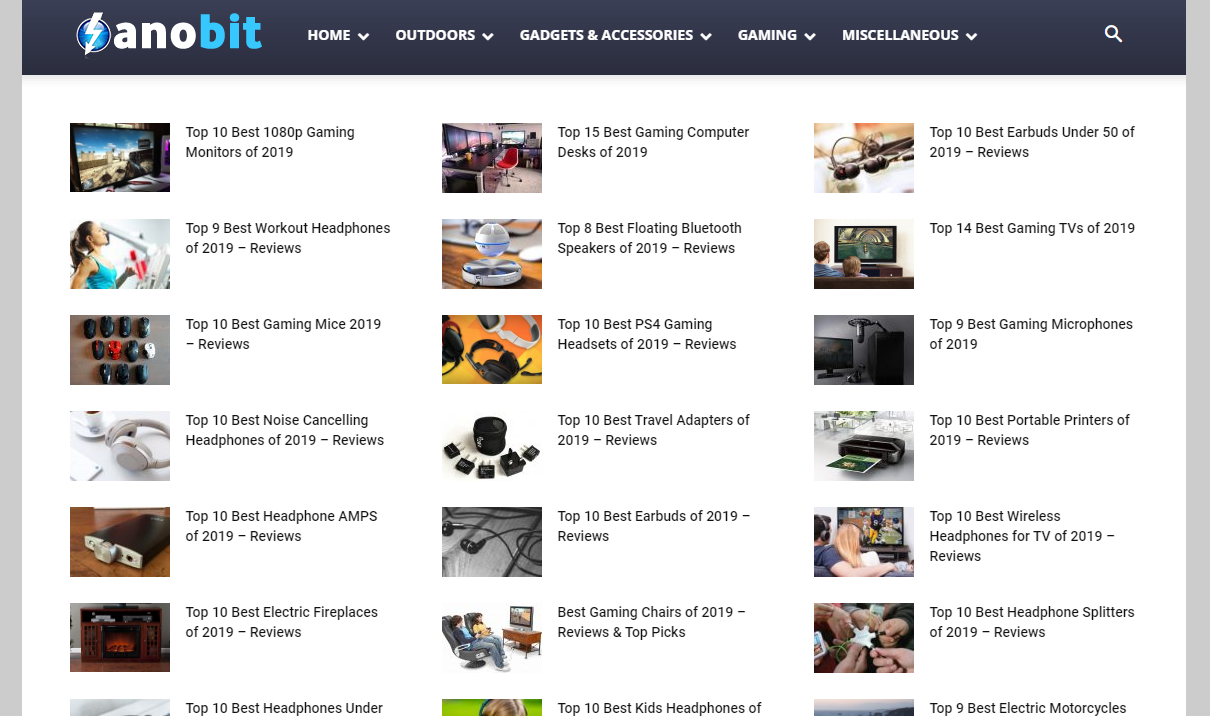Open 'Top 10 Best Wireless Headphones for TV' title
The height and width of the screenshot is (716, 1210).
(x=1022, y=536)
